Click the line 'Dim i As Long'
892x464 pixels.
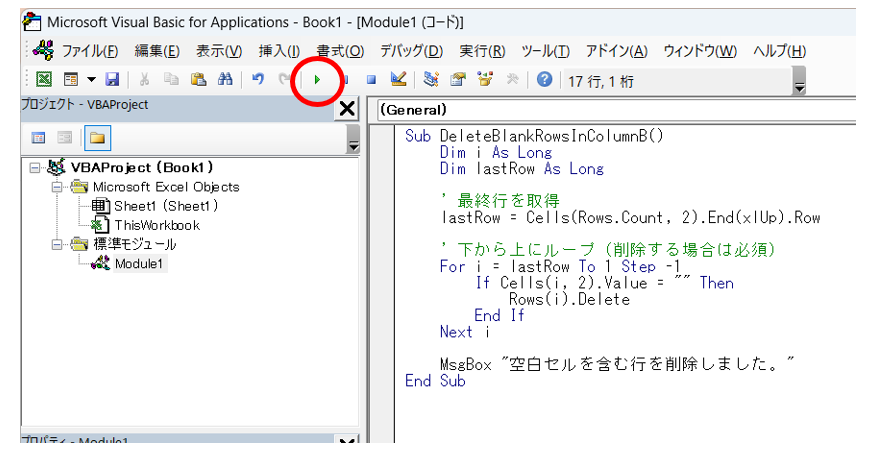495,152
